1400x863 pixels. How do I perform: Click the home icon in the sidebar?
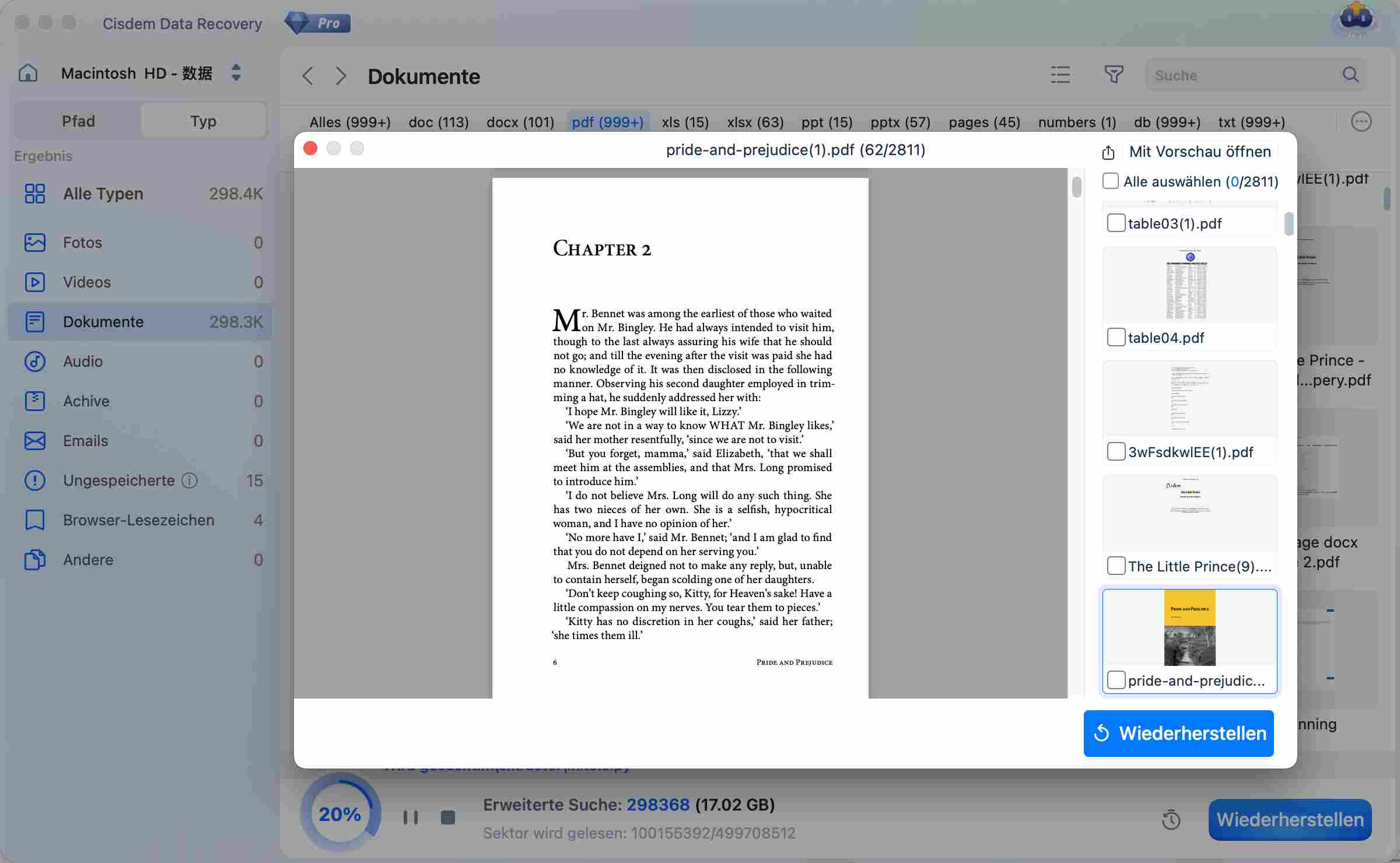click(27, 73)
